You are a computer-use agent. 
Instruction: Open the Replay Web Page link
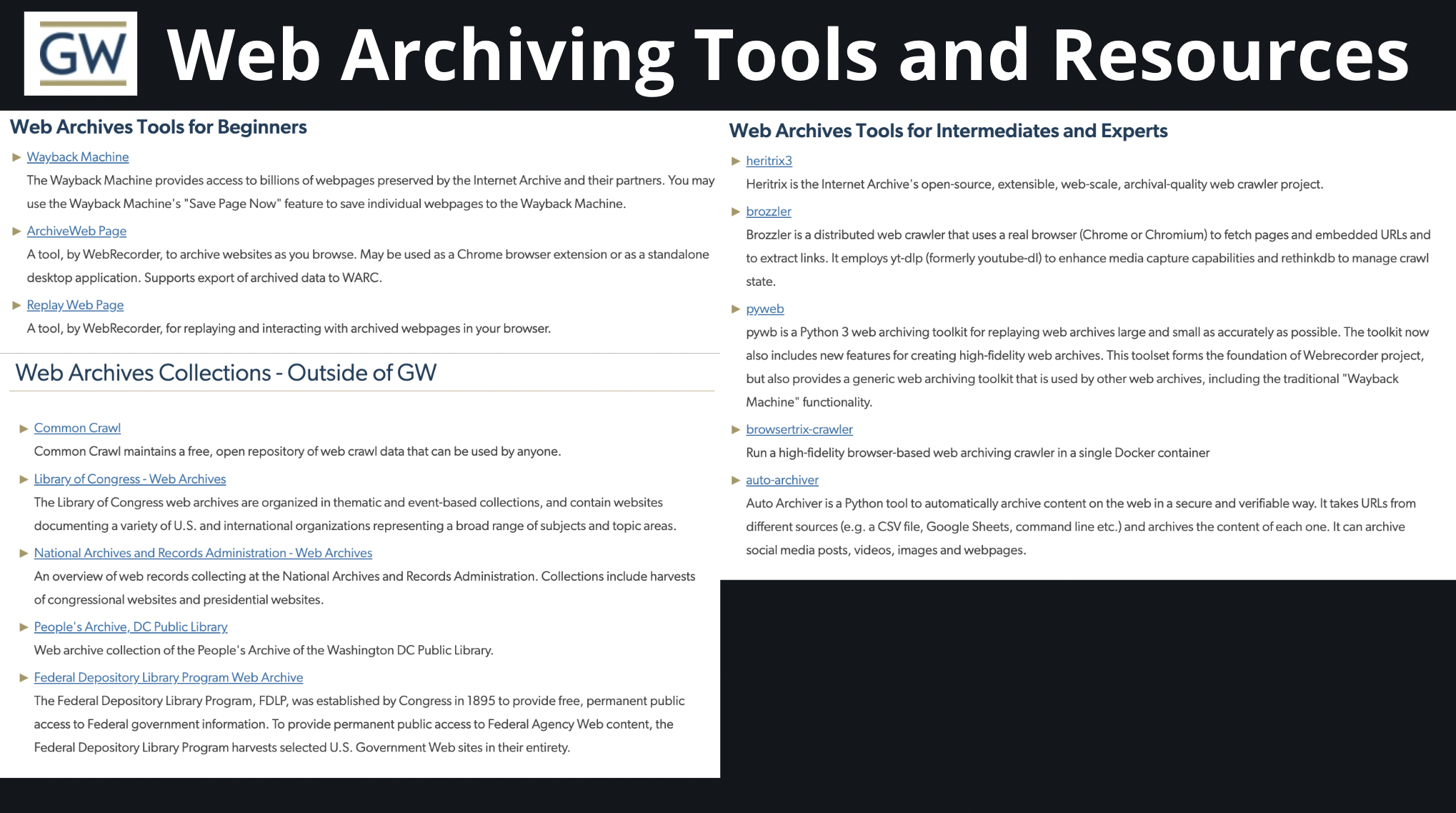click(x=75, y=305)
